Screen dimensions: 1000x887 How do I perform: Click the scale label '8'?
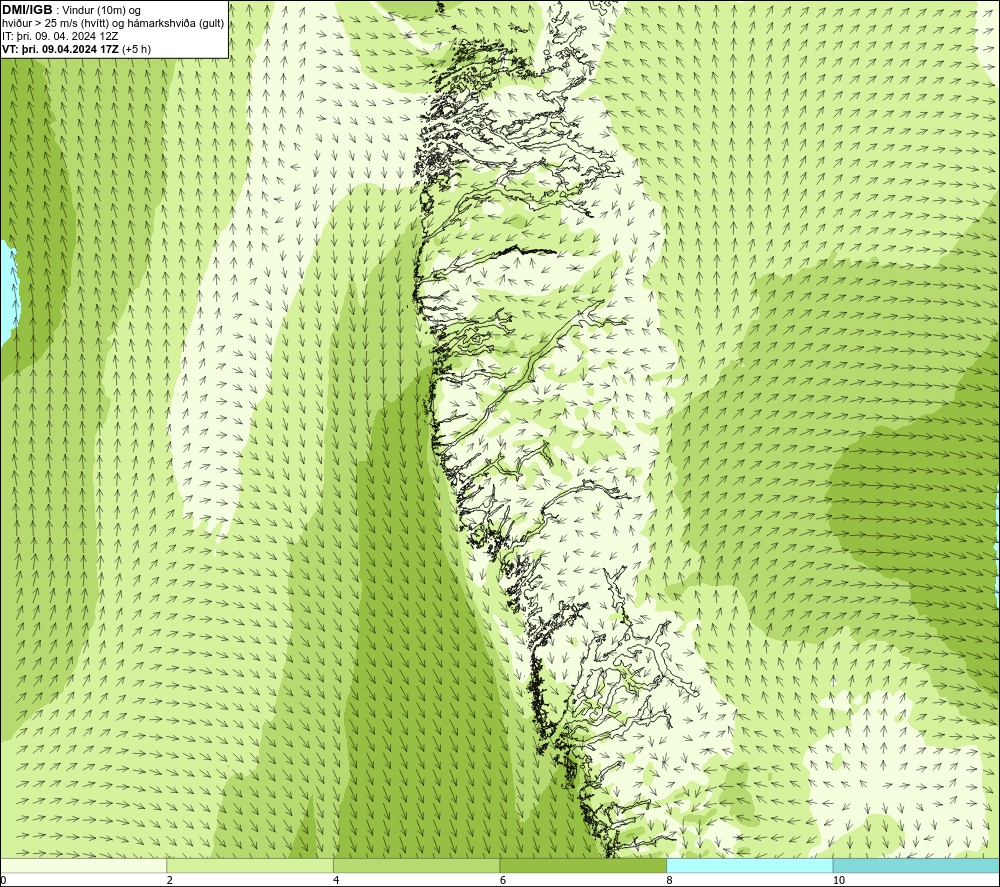point(669,880)
